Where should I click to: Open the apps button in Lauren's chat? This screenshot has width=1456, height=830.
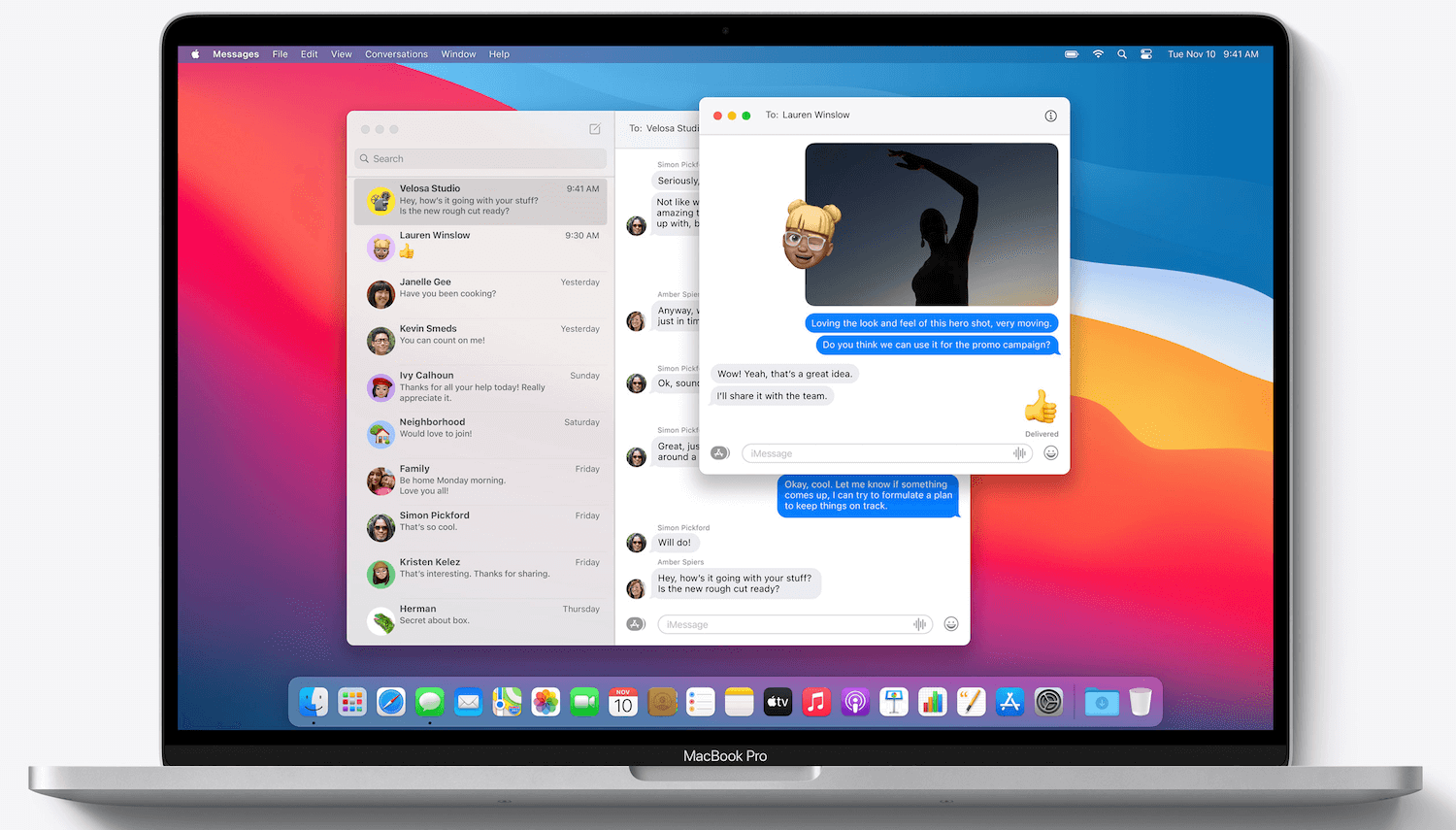[x=719, y=453]
